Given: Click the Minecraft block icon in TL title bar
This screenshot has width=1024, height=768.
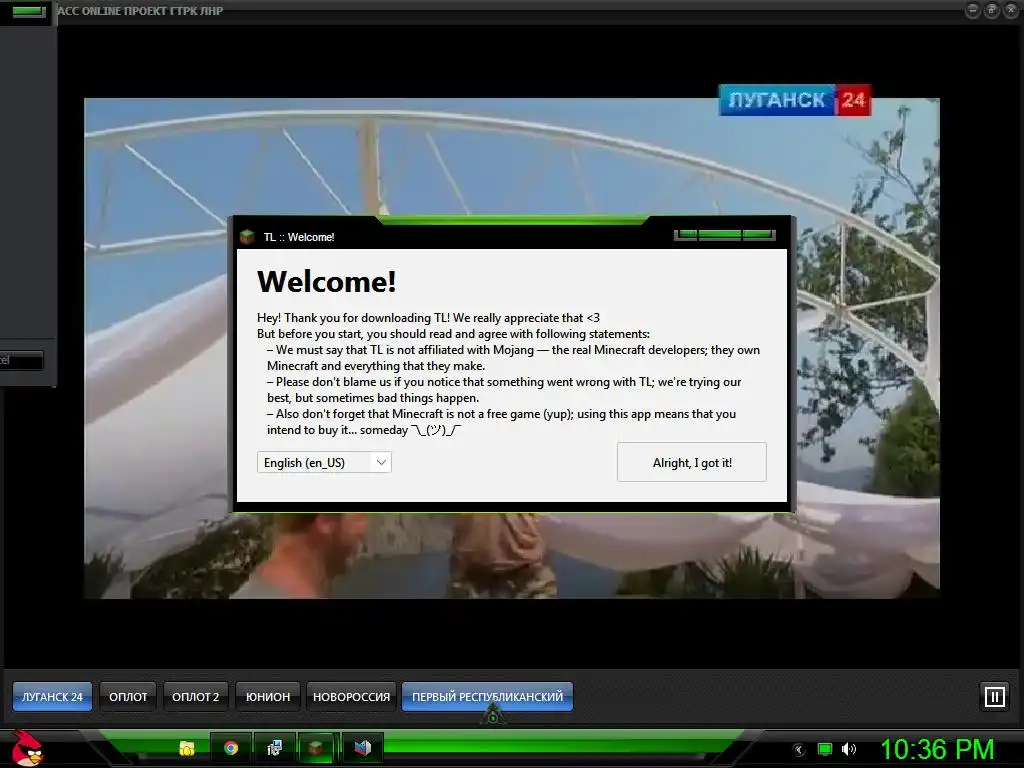Looking at the screenshot, I should [247, 236].
